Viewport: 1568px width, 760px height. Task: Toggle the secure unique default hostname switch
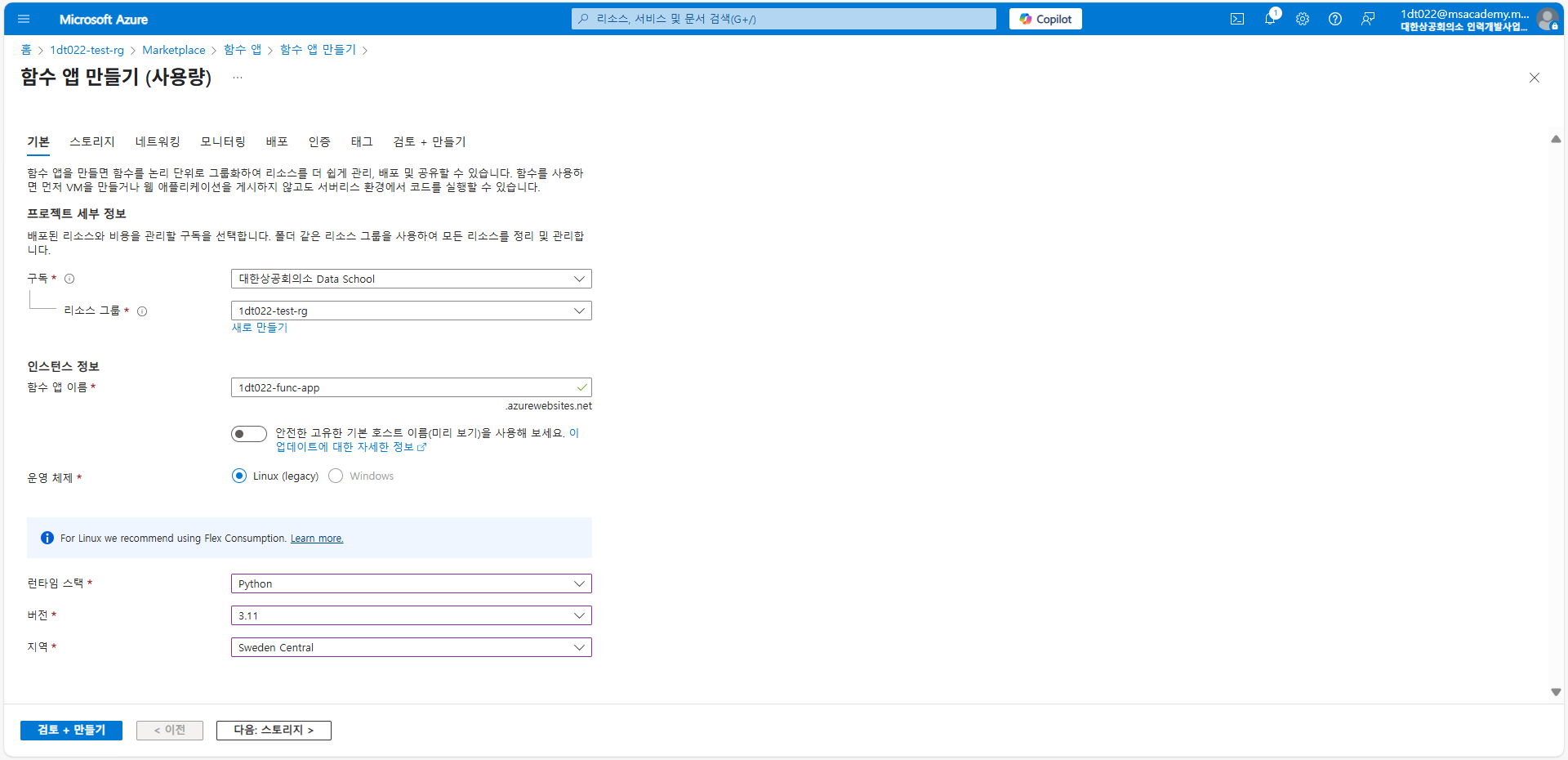pos(248,434)
